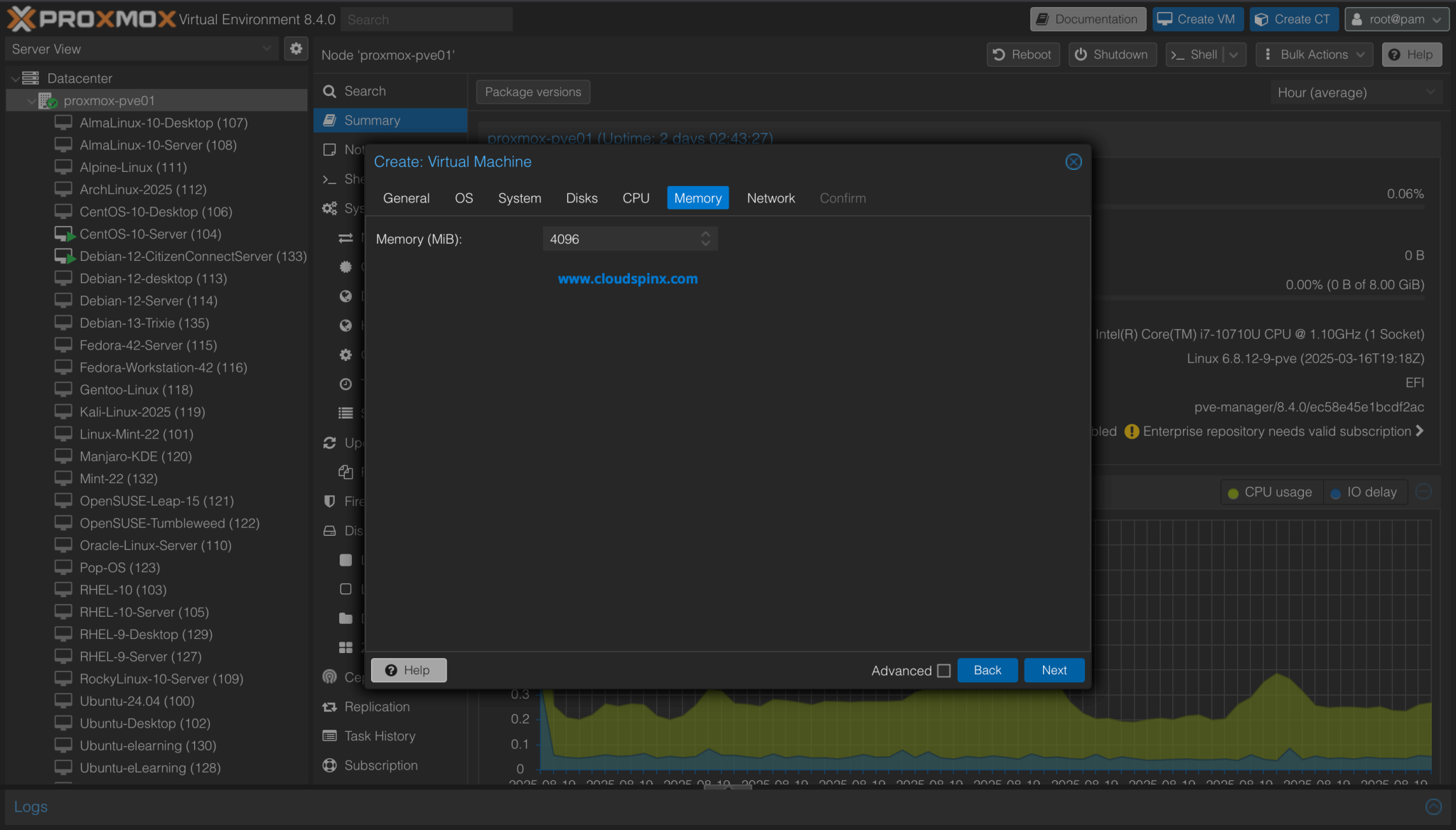Click the Subscription lifebuoy icon
The width and height of the screenshot is (1456, 830).
pos(329,765)
